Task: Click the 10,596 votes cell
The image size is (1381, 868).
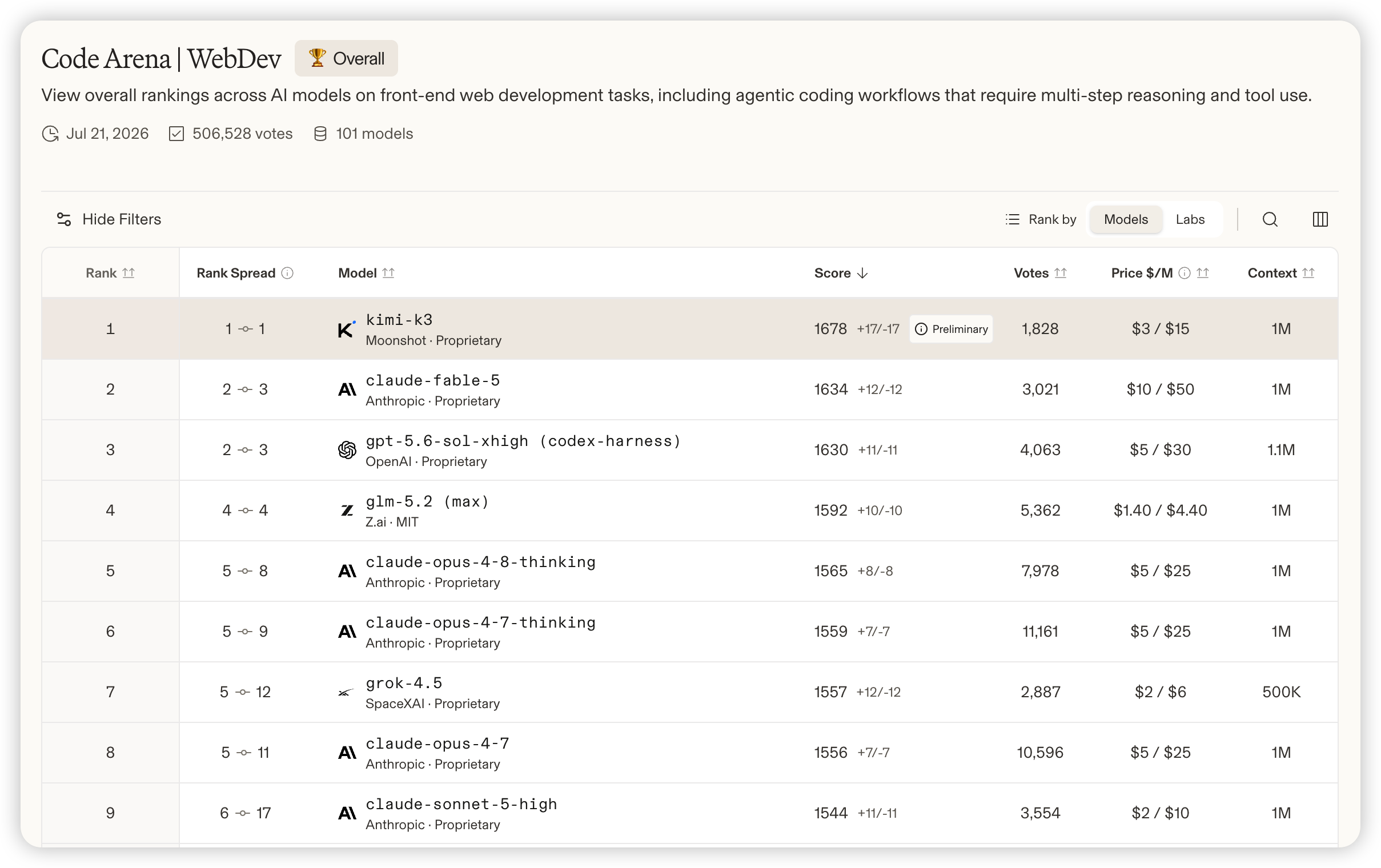Action: click(1041, 753)
